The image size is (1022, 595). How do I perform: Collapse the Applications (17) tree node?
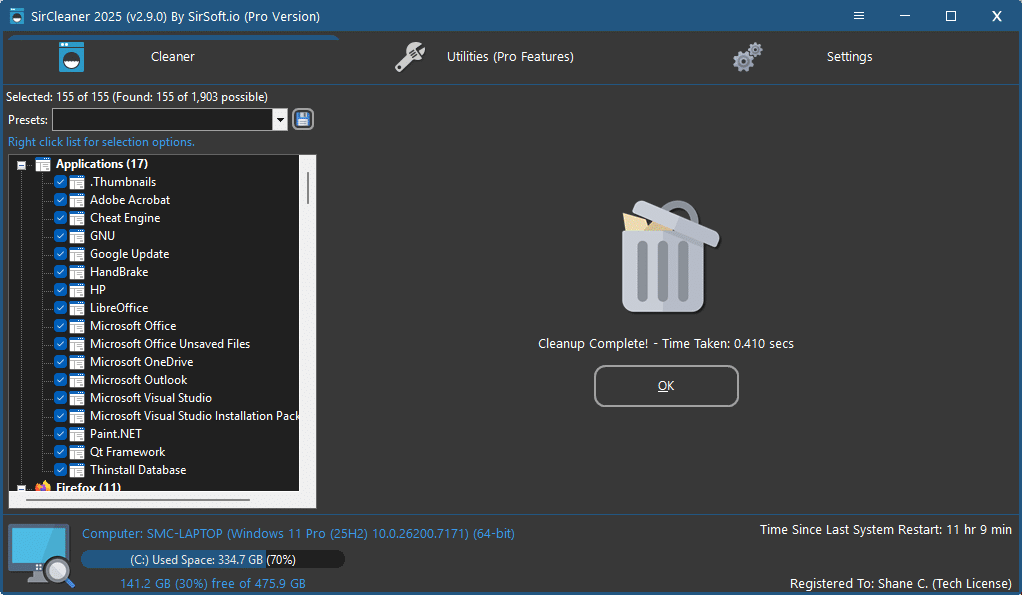click(22, 165)
